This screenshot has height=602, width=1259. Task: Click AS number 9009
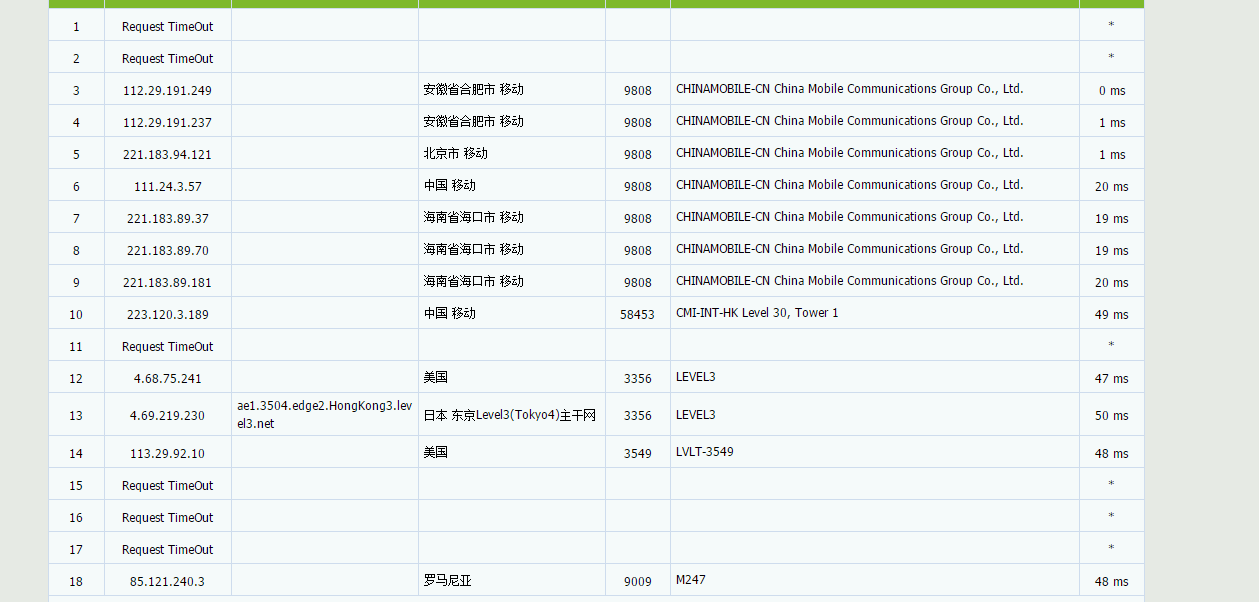tap(637, 581)
